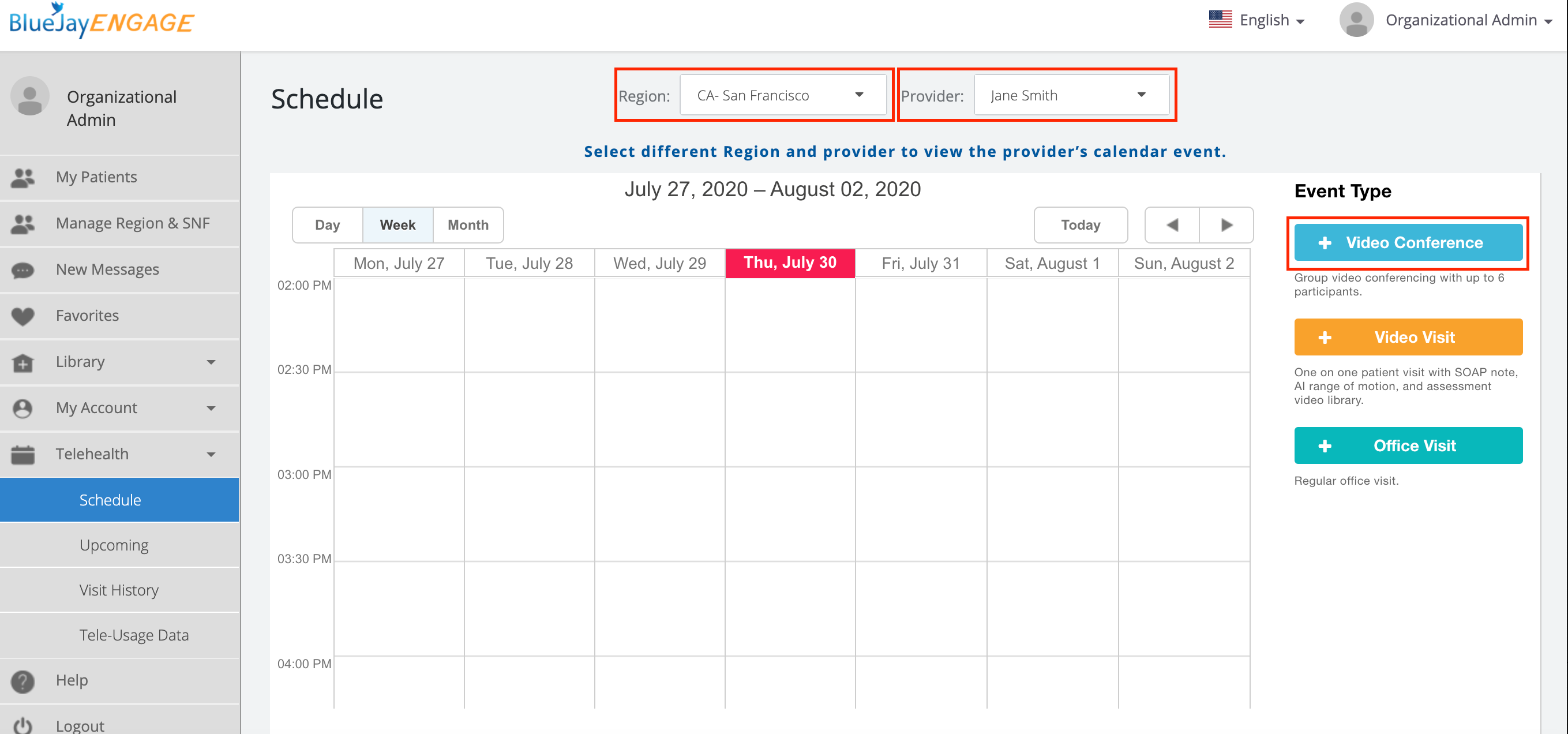Open the Provider dropdown showing Jane Smith

[x=1070, y=95]
